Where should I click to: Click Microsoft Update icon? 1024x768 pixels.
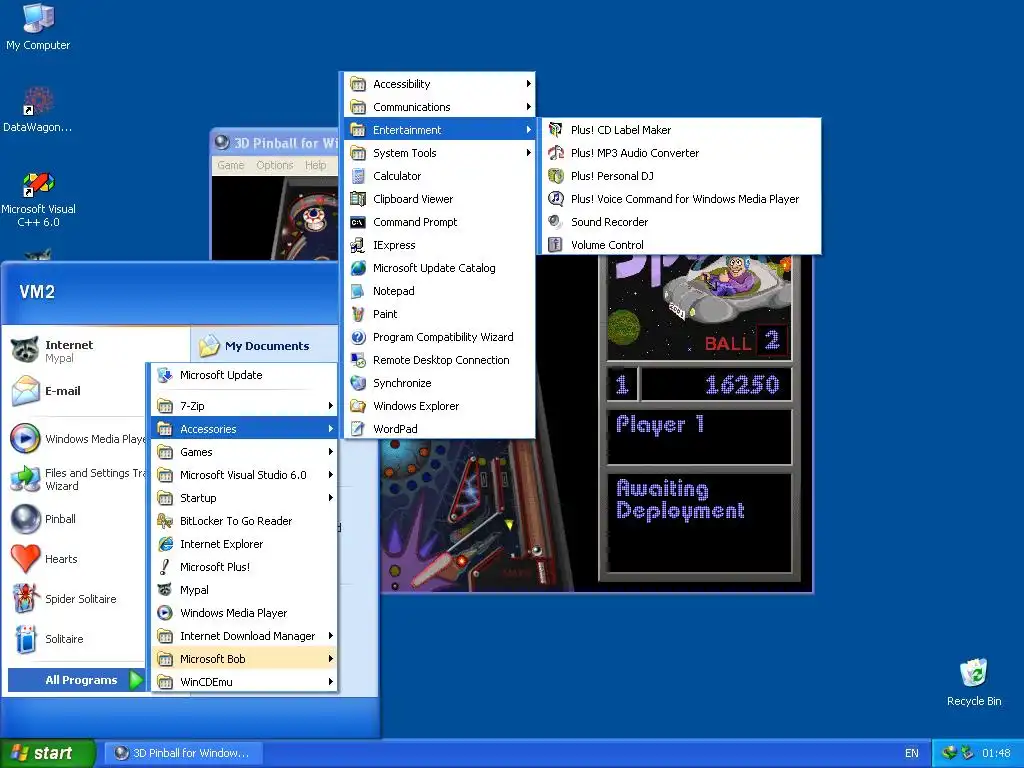point(165,375)
